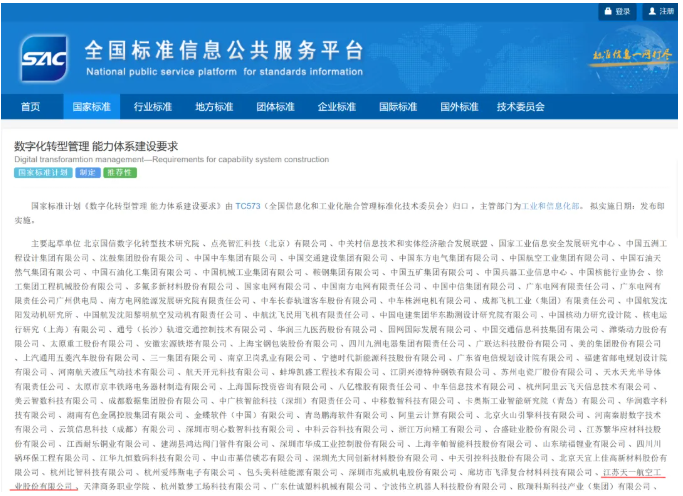Image resolution: width=683 pixels, height=496 pixels.
Task: Go to 行业标准 tab
Action: [x=153, y=107]
